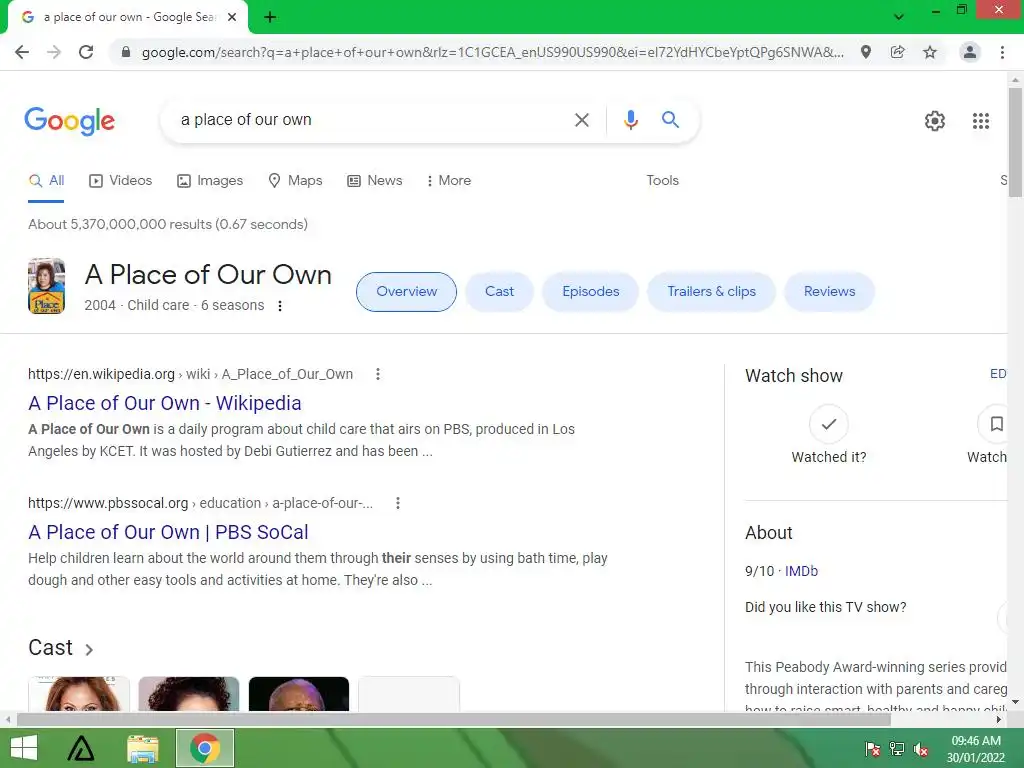
Task: Open File Explorer from taskbar
Action: click(x=143, y=748)
